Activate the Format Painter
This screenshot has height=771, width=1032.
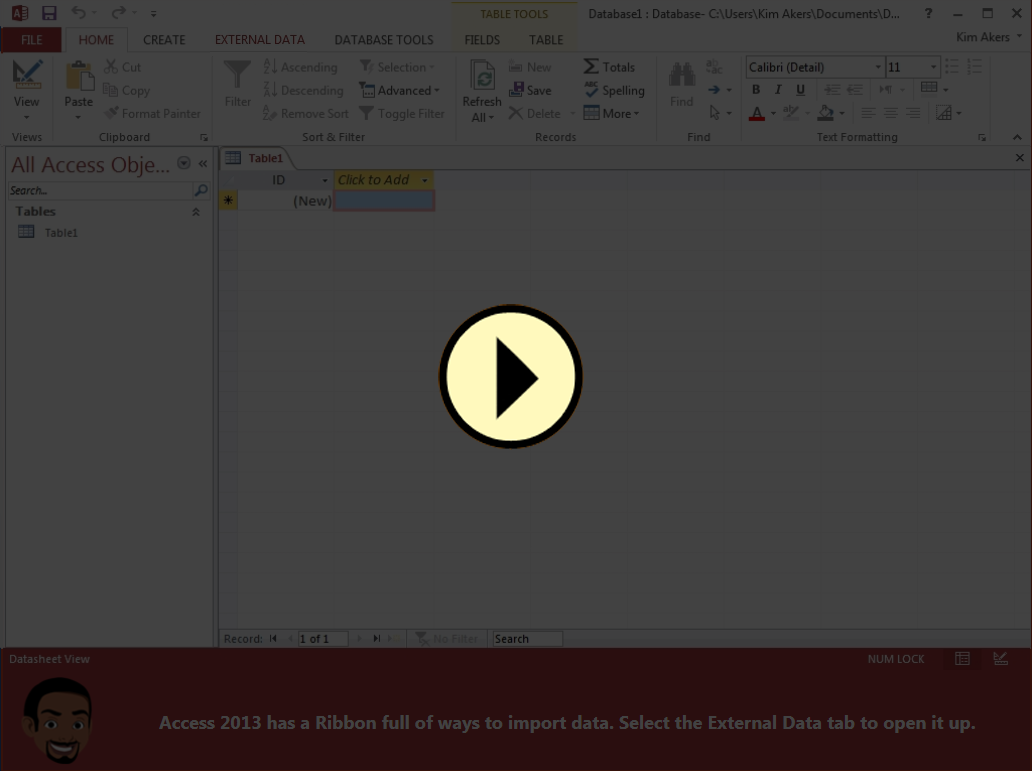pyautogui.click(x=152, y=113)
